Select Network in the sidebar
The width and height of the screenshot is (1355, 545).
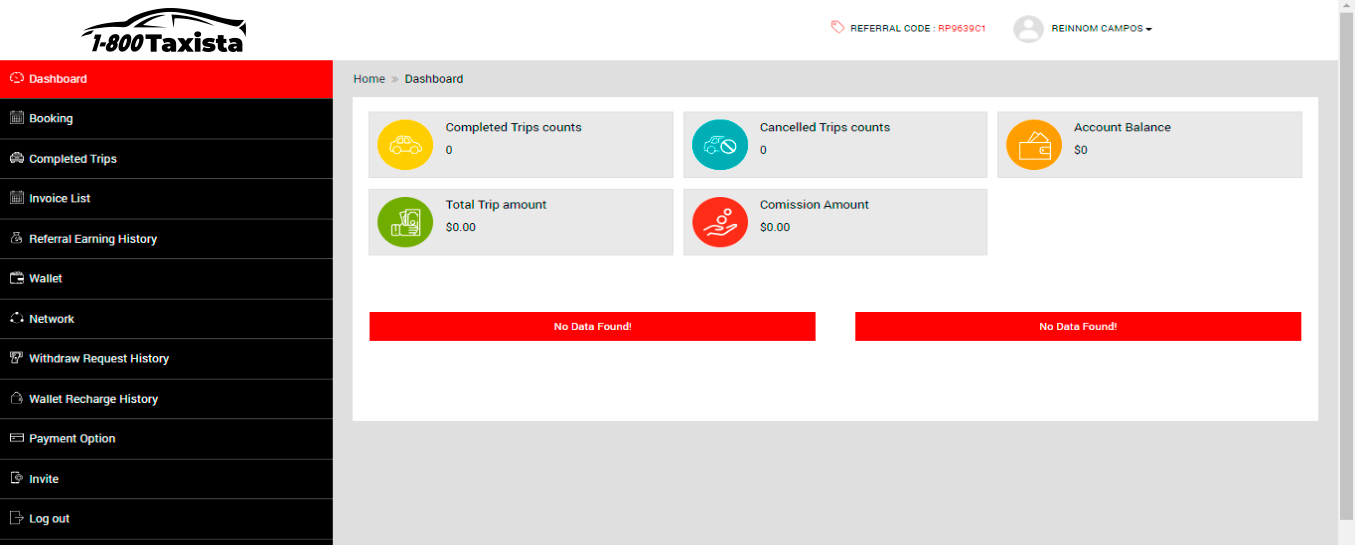pyautogui.click(x=166, y=318)
